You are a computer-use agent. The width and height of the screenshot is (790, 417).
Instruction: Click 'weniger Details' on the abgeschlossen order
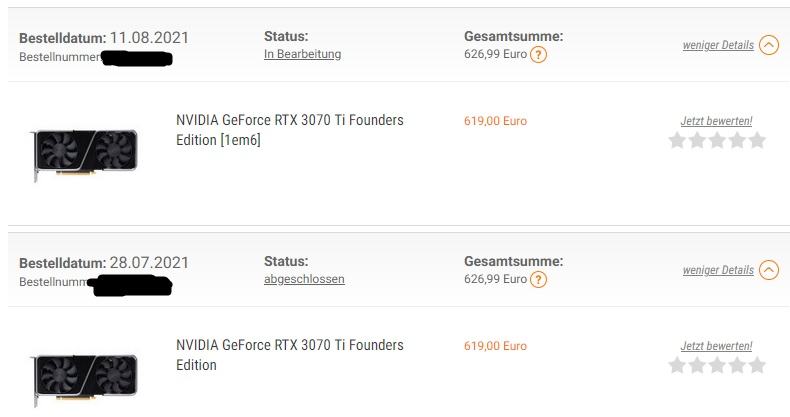click(x=718, y=270)
